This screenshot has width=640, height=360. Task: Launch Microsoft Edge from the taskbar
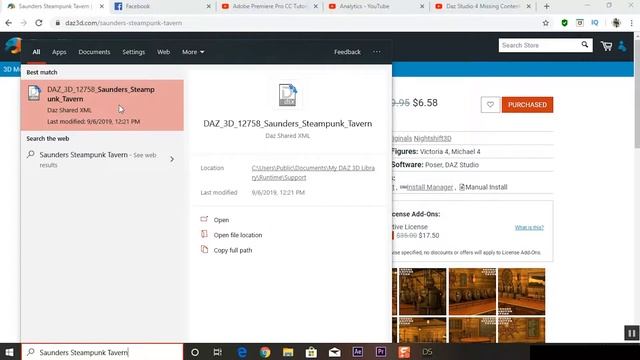pos(242,352)
